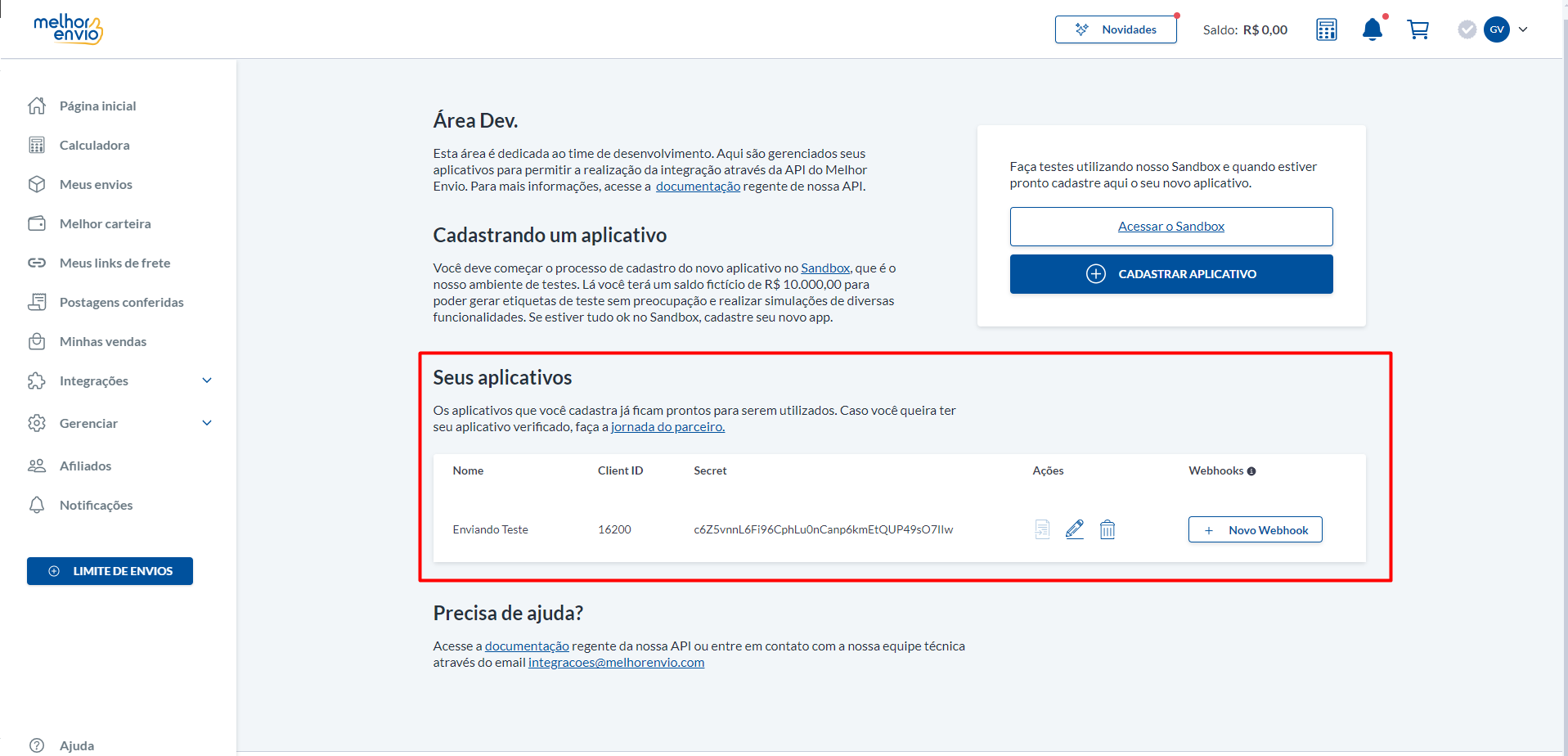
Task: Open Postagens conferidas page
Action: 121,302
